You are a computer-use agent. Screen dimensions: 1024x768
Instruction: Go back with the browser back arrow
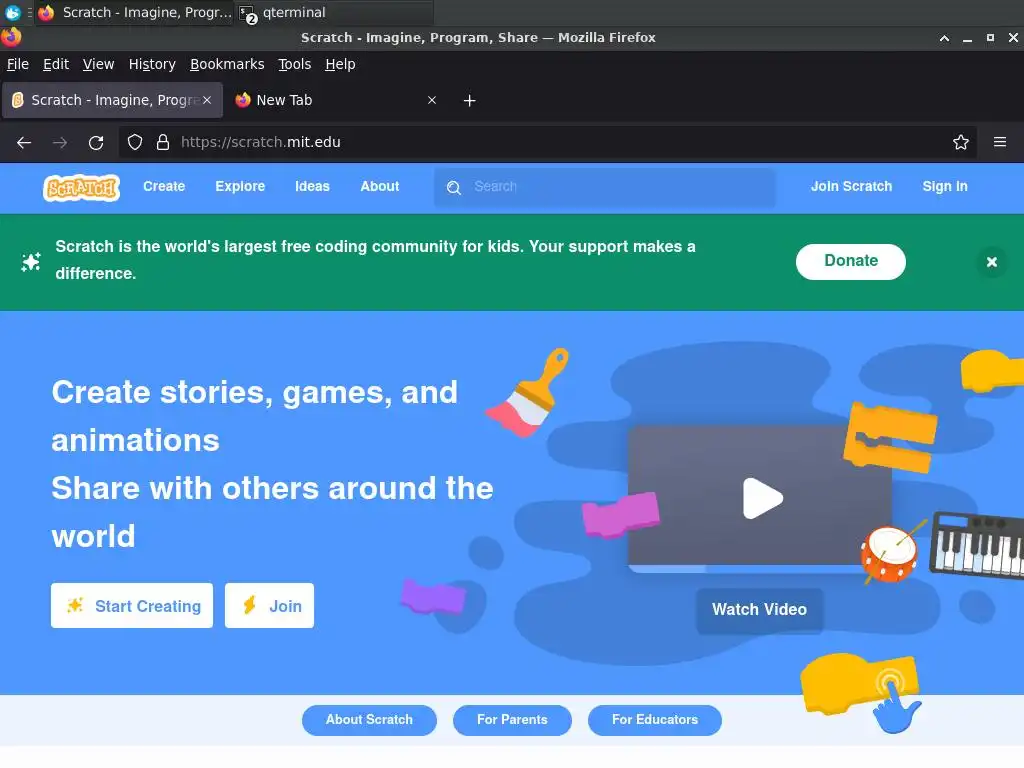[x=24, y=142]
